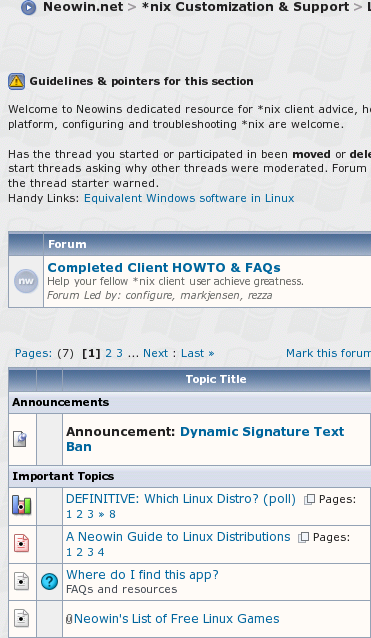The width and height of the screenshot is (371, 638).
Task: Click the attachment paperclip icon
Action: point(69,619)
